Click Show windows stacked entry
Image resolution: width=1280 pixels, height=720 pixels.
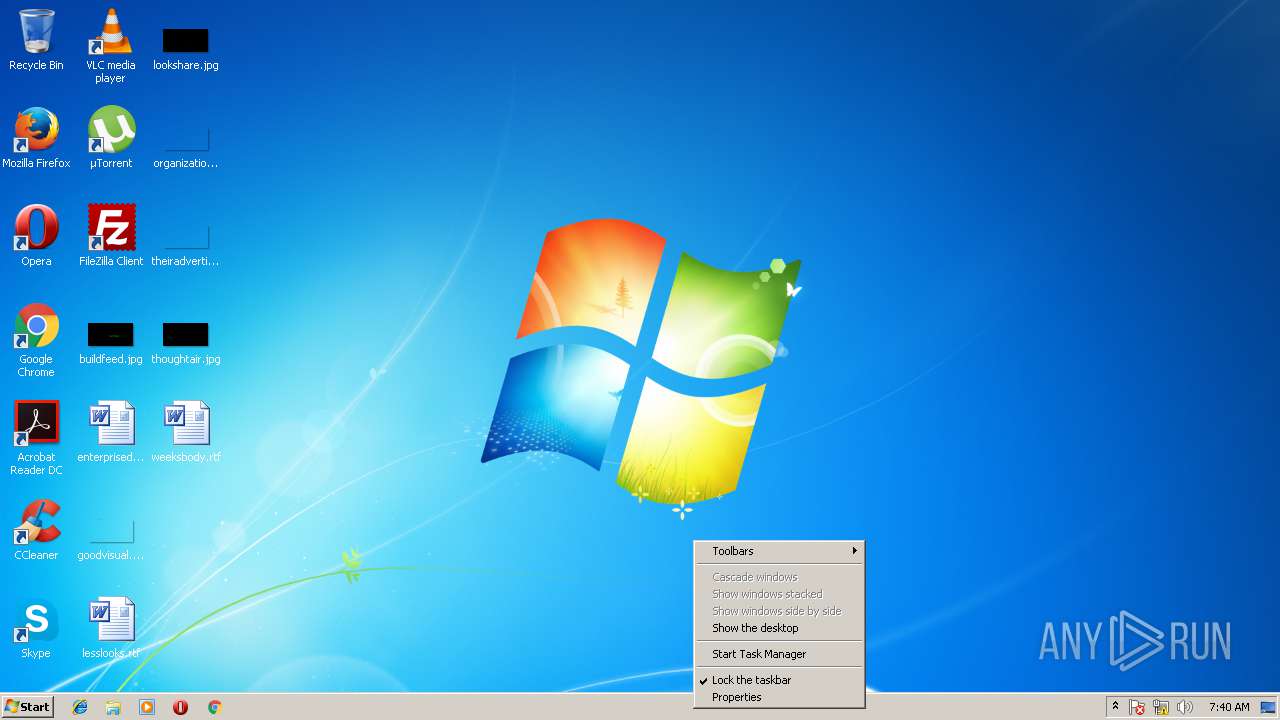click(x=779, y=594)
